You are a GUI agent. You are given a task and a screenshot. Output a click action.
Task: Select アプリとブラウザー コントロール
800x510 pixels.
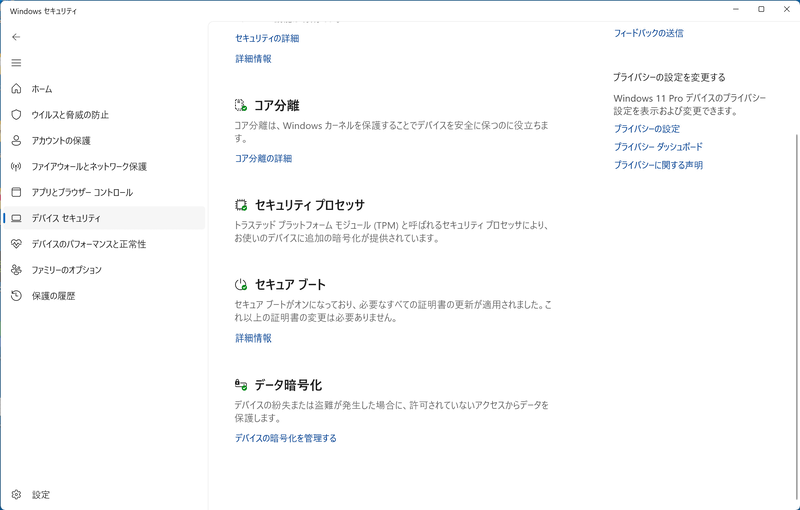[x=104, y=192]
